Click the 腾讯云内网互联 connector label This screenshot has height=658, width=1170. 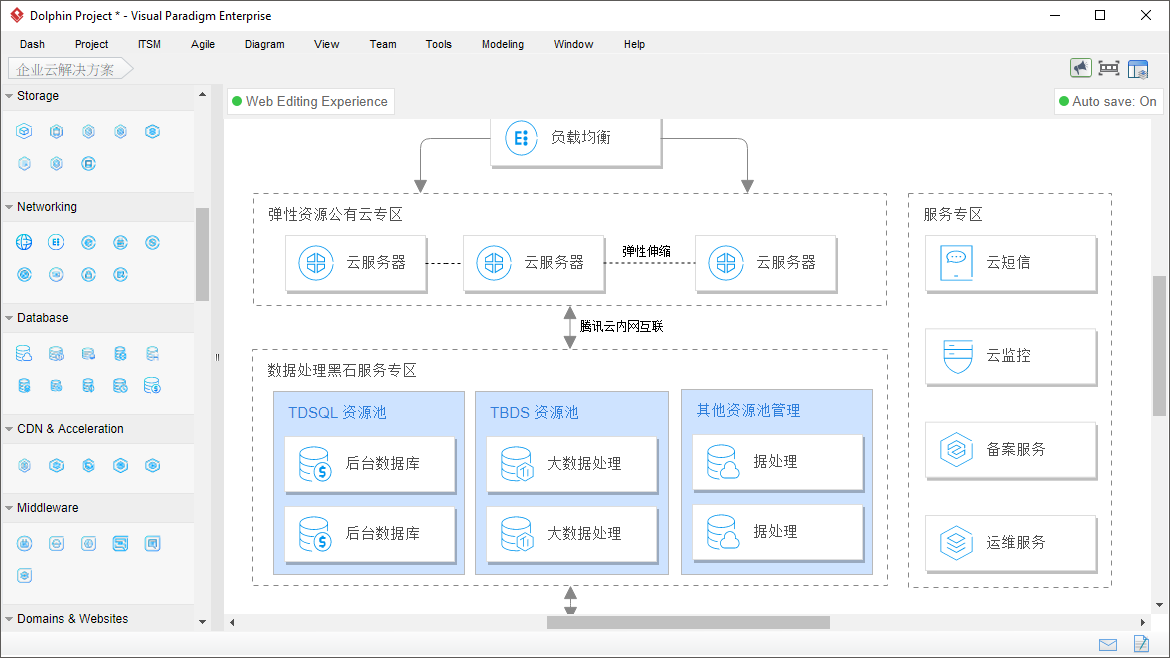tap(622, 327)
